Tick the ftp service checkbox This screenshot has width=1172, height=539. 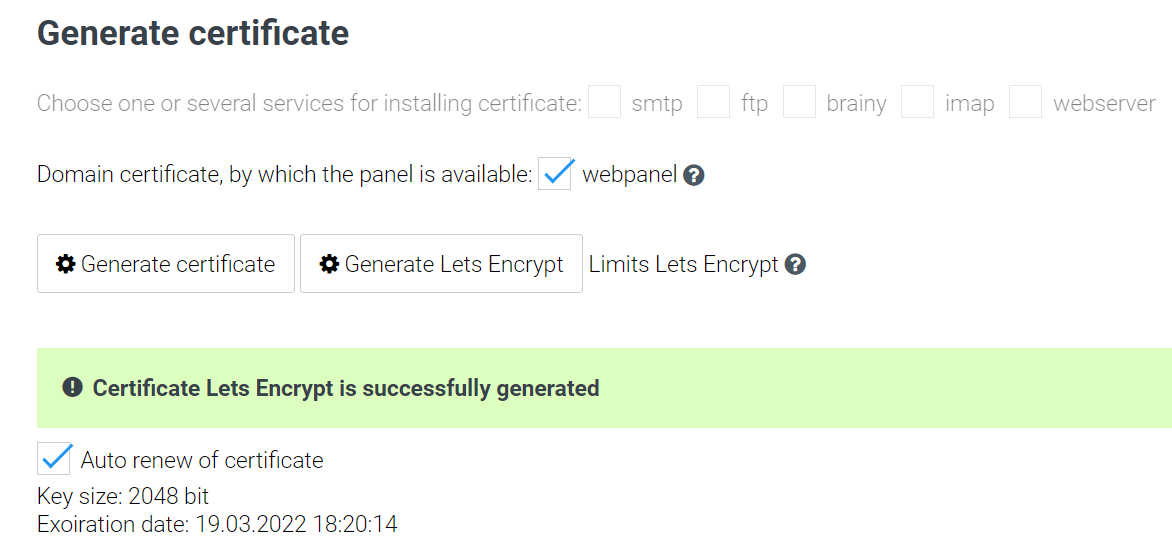[x=713, y=102]
